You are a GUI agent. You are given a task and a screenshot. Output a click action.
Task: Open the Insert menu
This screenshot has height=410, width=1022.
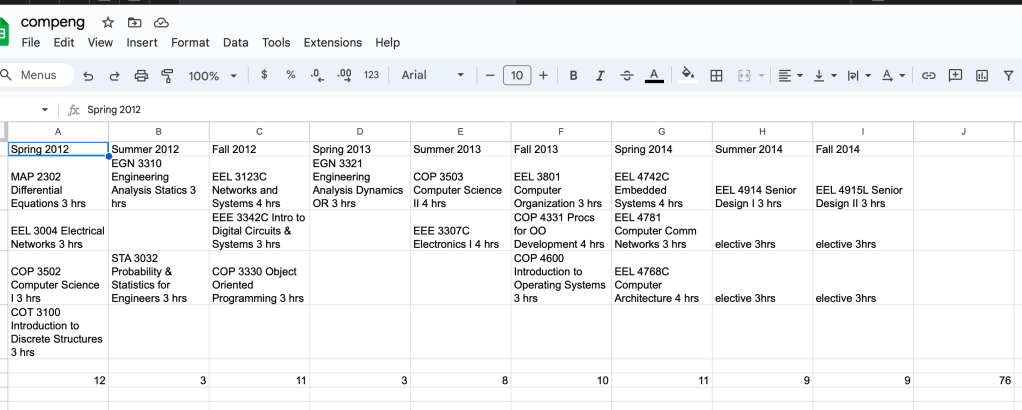click(x=142, y=43)
